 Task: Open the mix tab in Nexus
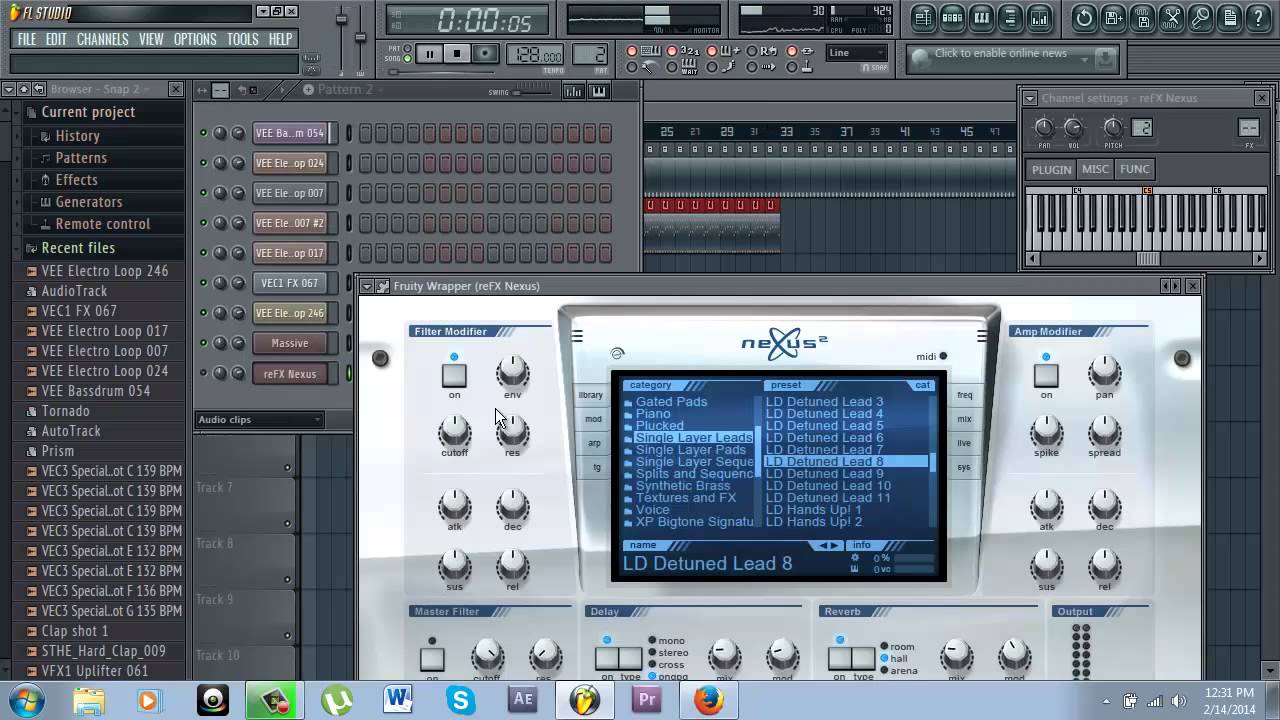[964, 419]
